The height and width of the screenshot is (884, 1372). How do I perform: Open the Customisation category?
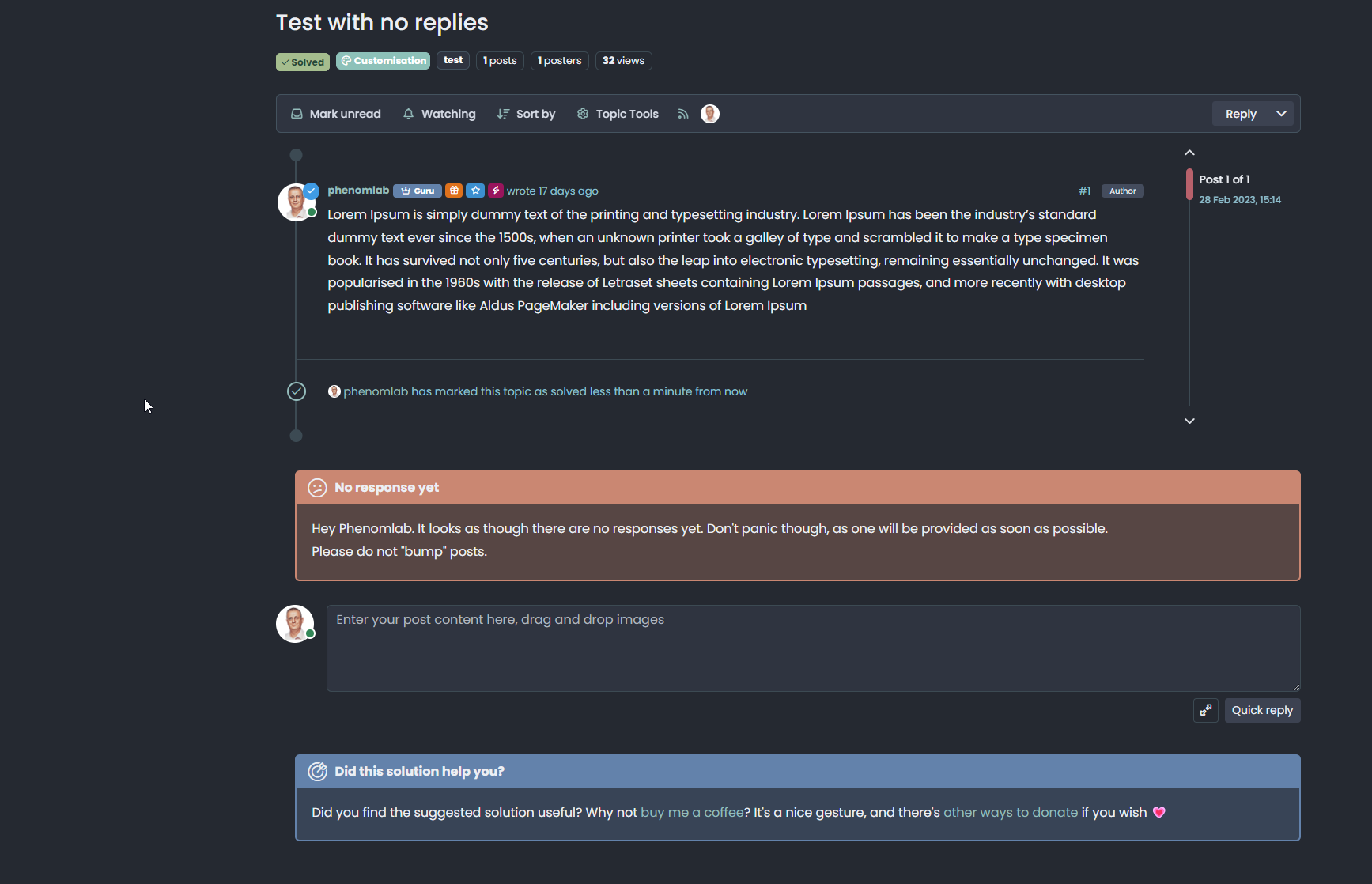[383, 60]
